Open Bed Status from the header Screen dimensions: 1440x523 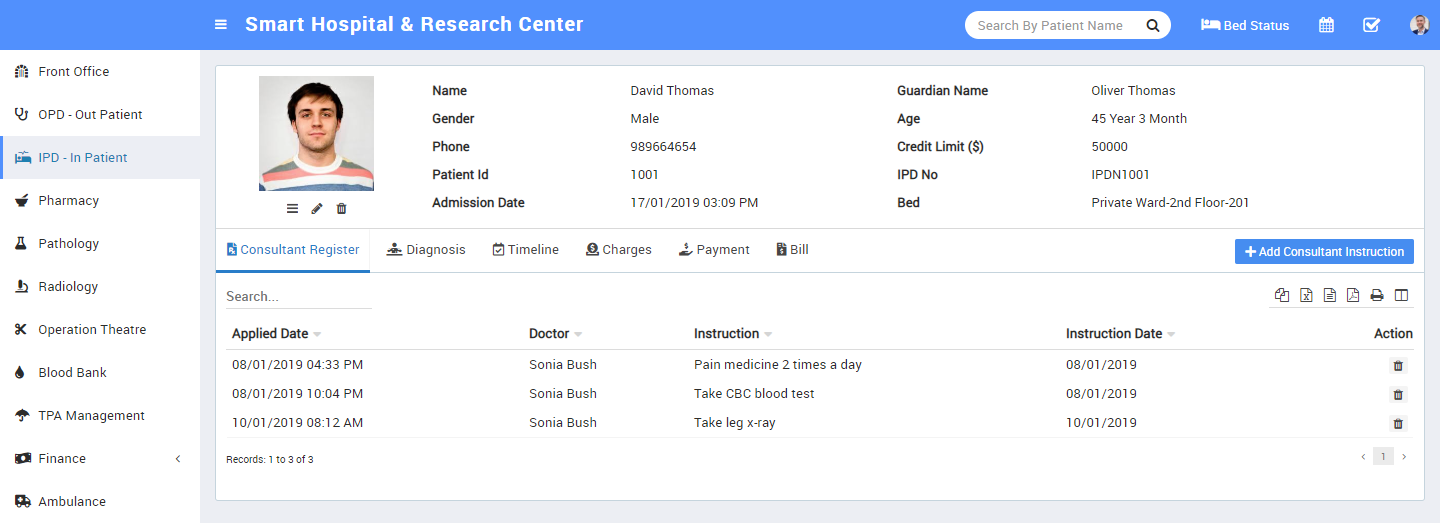point(1245,25)
